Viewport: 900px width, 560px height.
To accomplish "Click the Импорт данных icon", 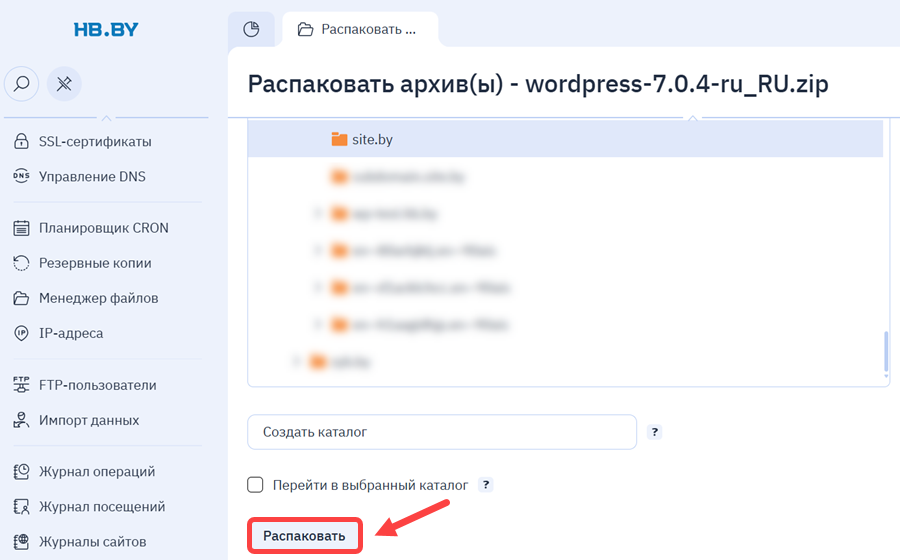I will pyautogui.click(x=21, y=420).
